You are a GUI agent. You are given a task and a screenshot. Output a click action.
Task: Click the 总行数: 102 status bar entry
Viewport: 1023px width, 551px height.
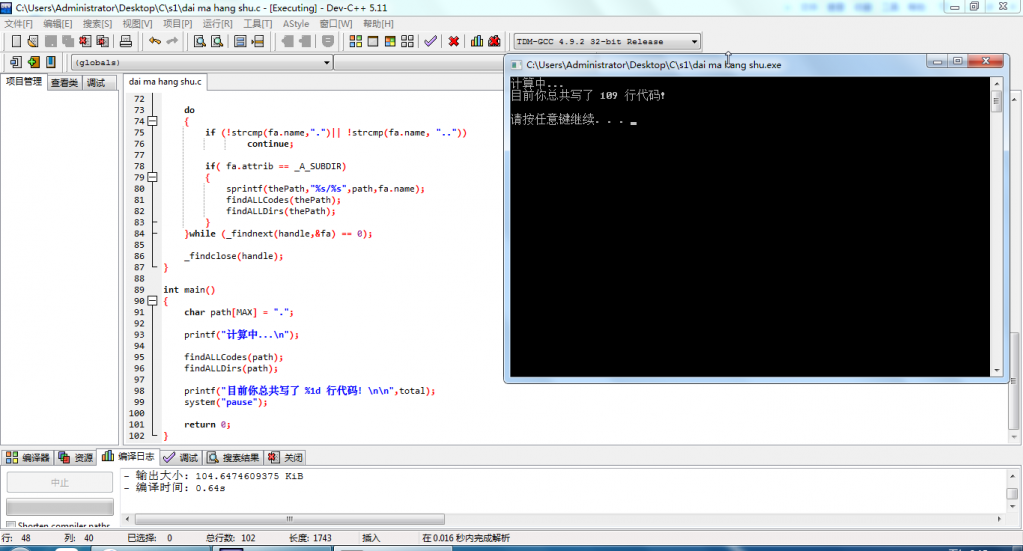pyautogui.click(x=231, y=538)
